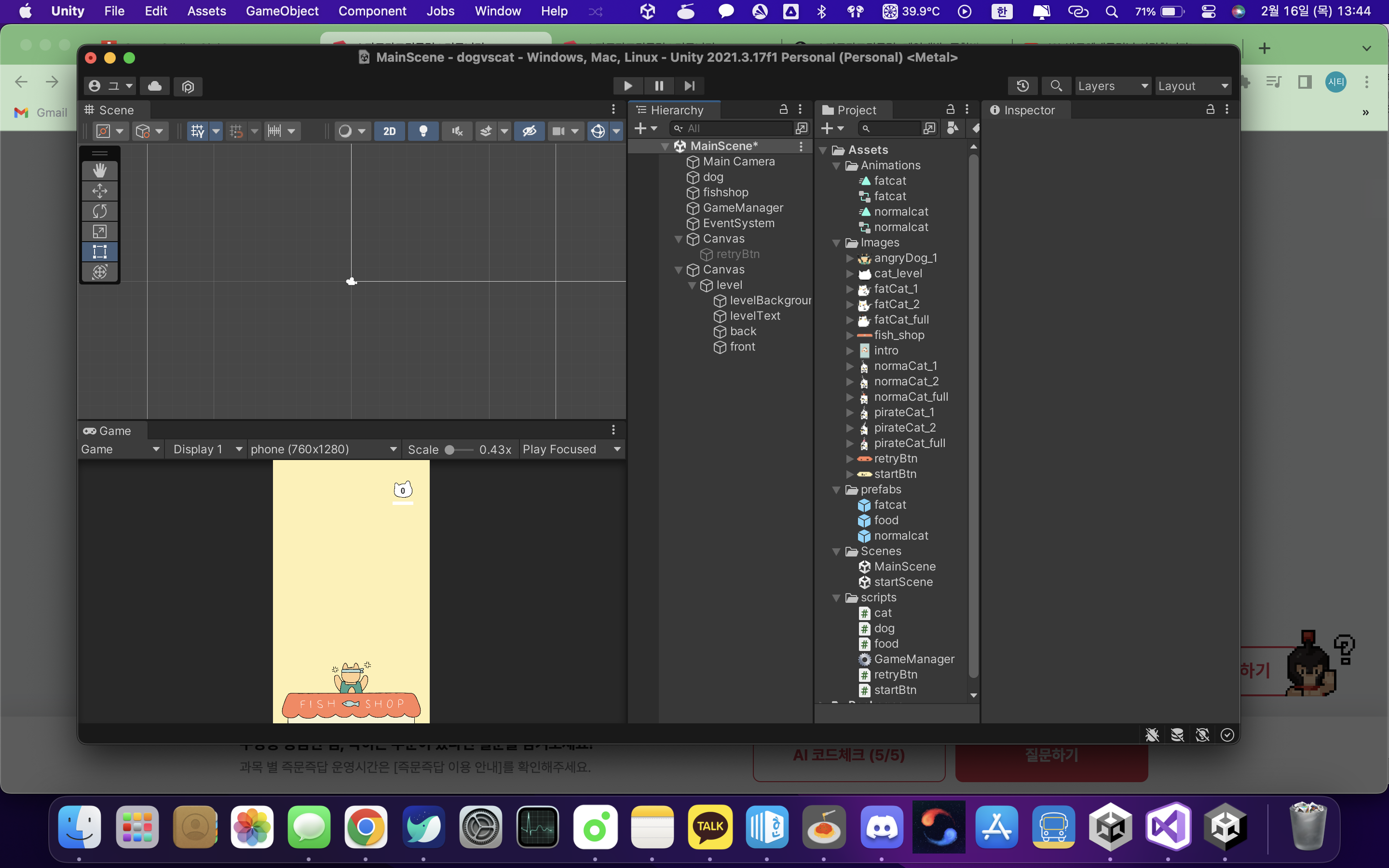Select the Scale tool
The width and height of the screenshot is (1389, 868).
(x=100, y=231)
